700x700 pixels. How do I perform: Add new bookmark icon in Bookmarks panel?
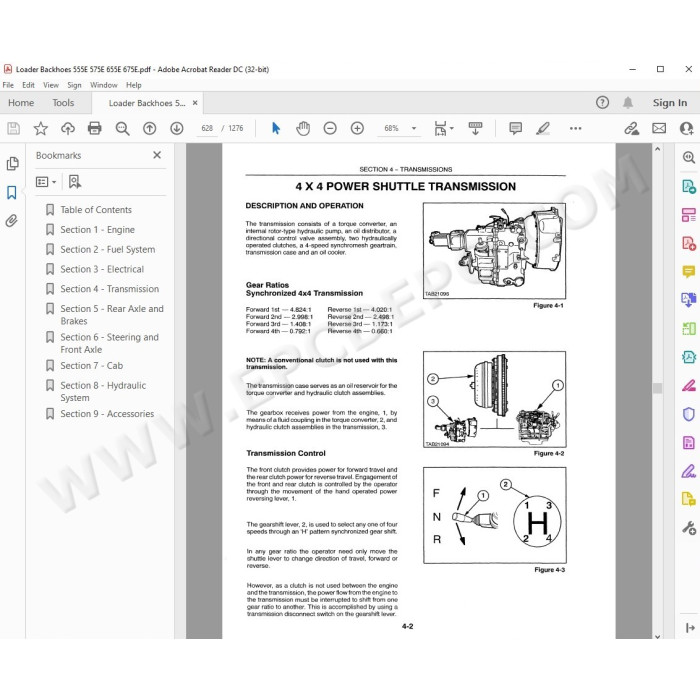[75, 182]
